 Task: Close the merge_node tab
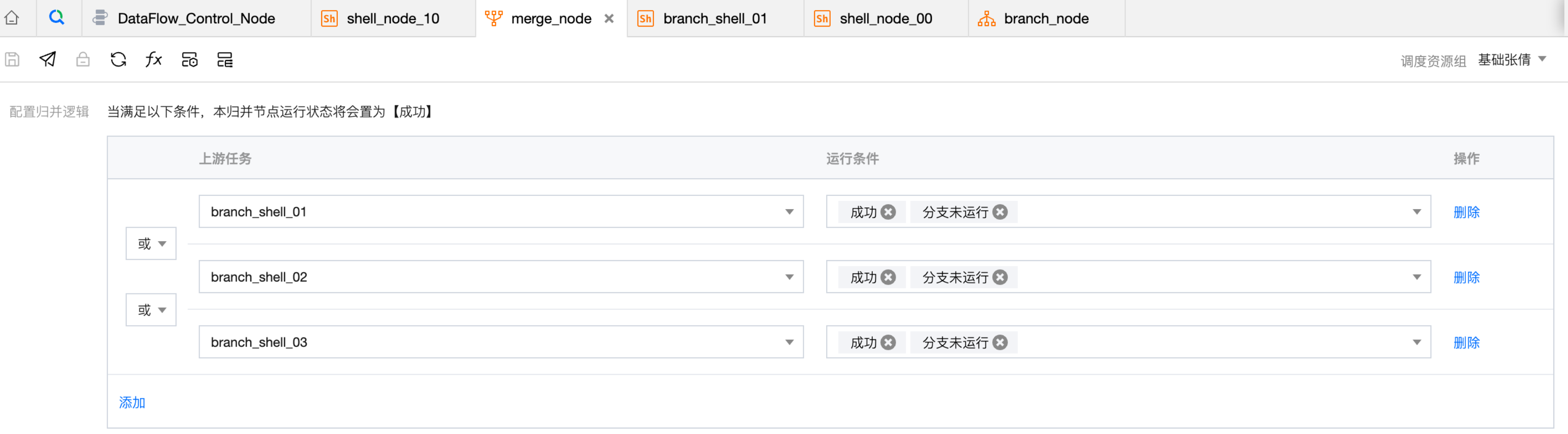click(609, 19)
